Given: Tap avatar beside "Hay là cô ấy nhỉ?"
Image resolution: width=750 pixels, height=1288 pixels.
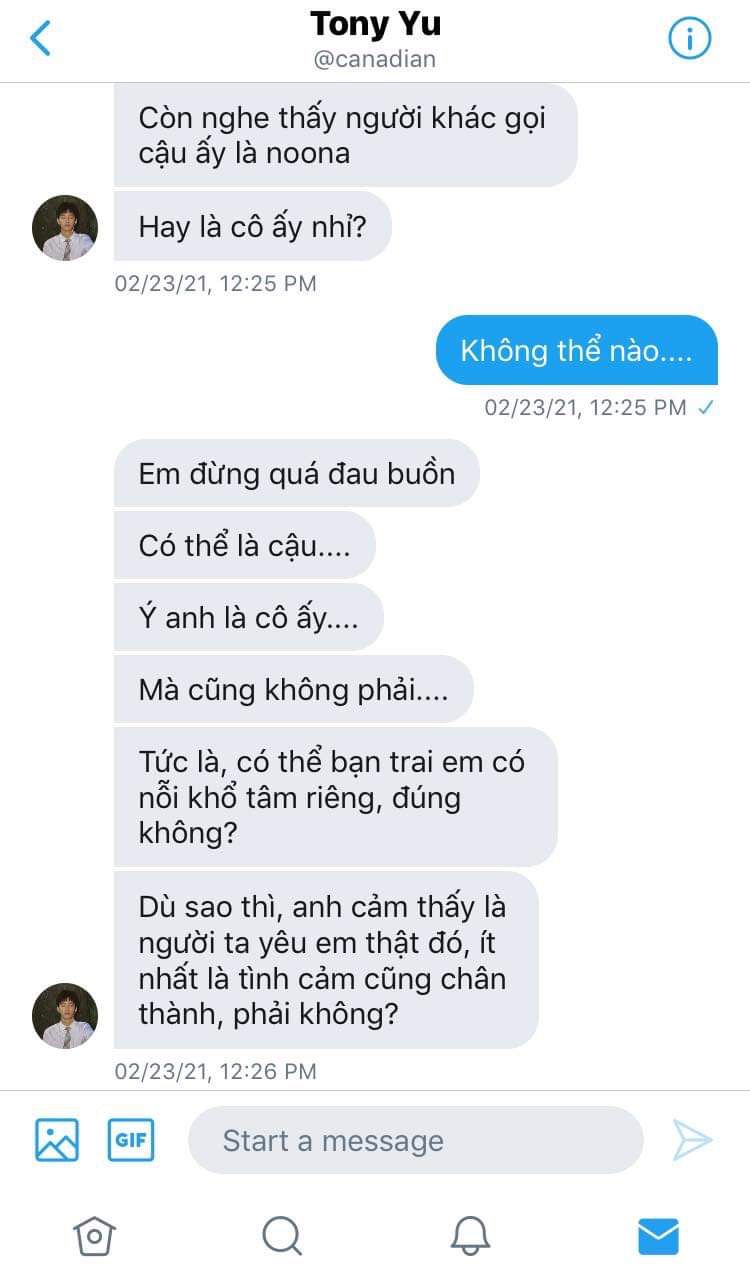Looking at the screenshot, I should pyautogui.click(x=65, y=228).
